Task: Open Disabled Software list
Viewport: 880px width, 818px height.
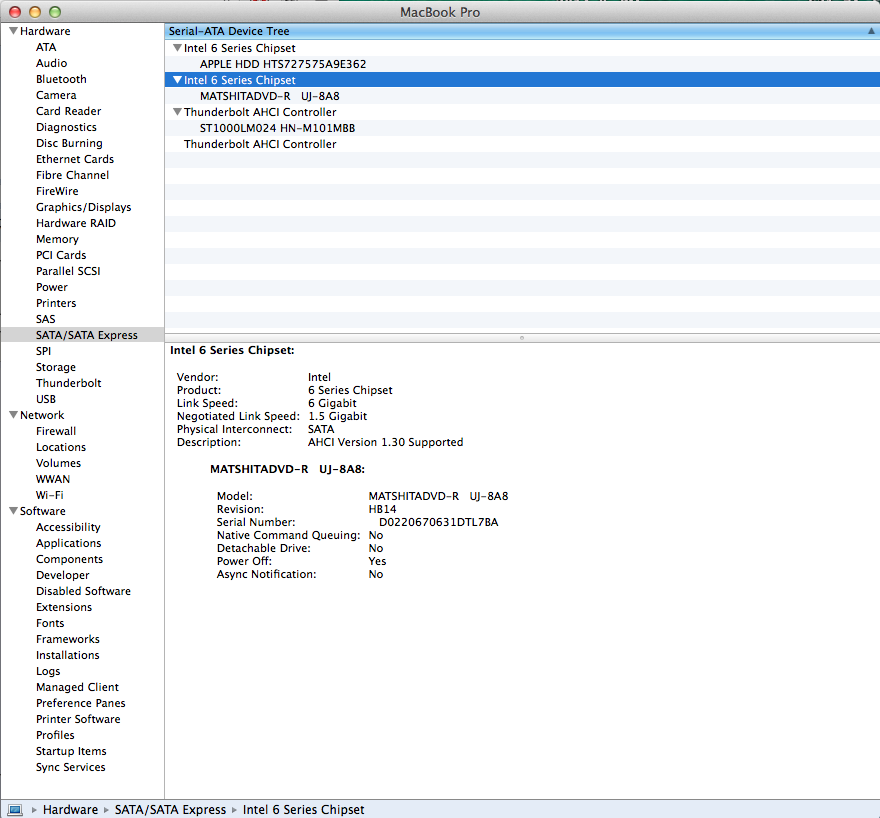Action: (83, 591)
